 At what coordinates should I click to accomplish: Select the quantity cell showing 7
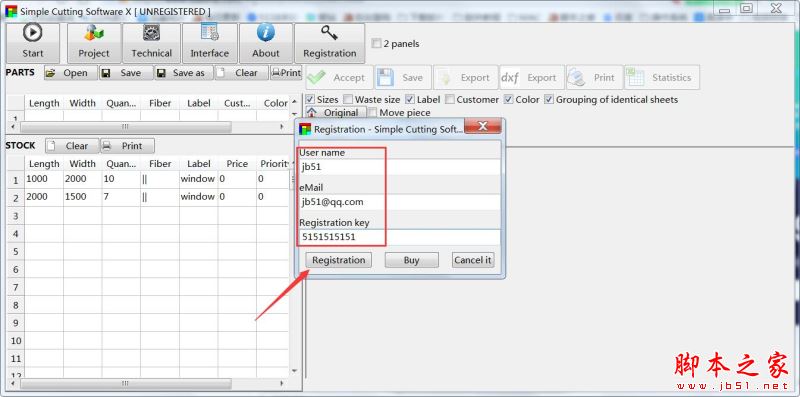(x=121, y=197)
